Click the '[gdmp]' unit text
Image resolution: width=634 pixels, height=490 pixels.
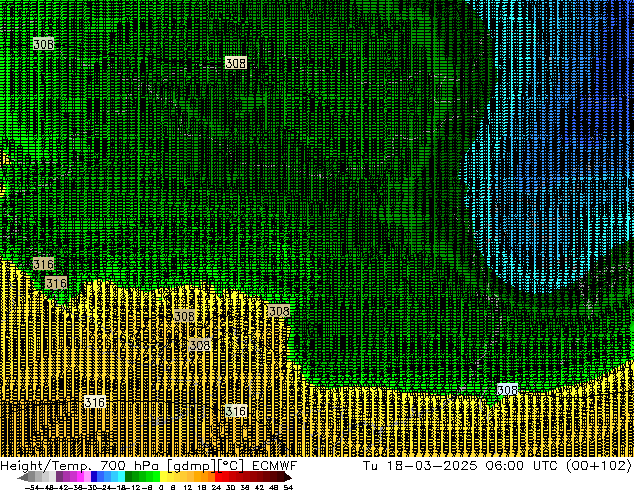click(x=192, y=466)
